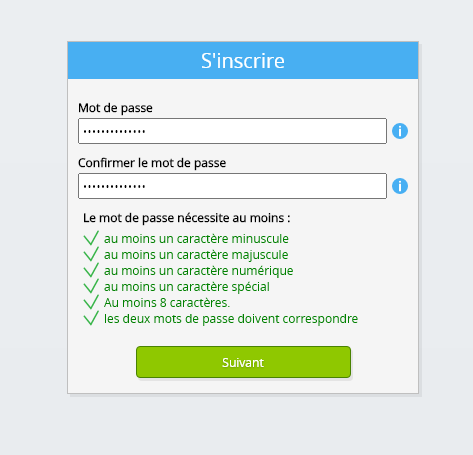The image size is (473, 455).
Task: Click the info icon beside Confirmer le mot de passe
Action: pos(400,186)
